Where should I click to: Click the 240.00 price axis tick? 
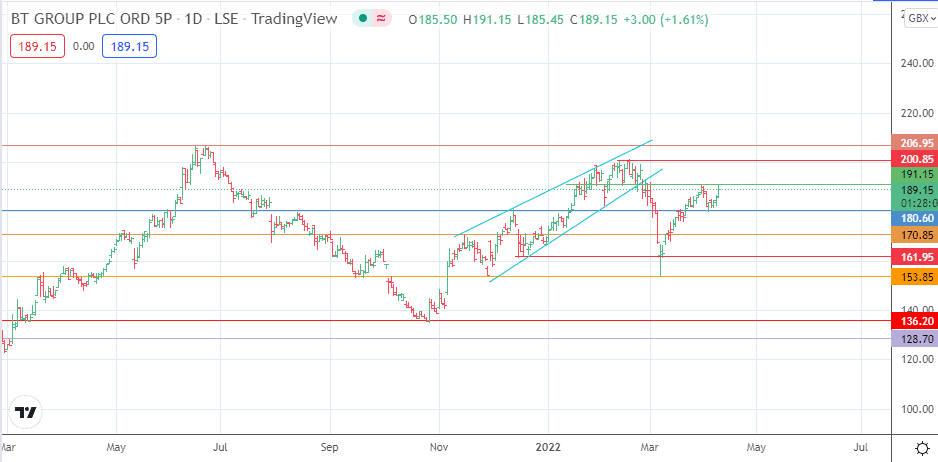[916, 63]
